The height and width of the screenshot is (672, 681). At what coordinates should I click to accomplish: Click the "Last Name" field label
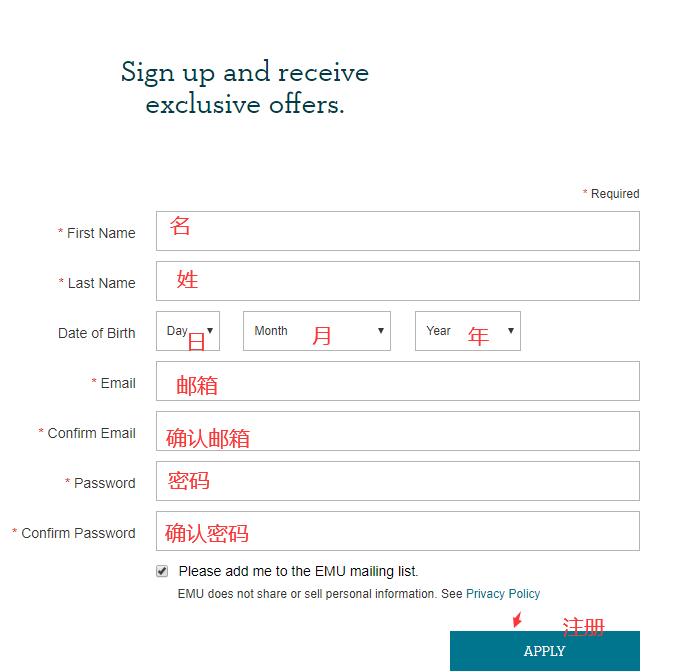(101, 283)
